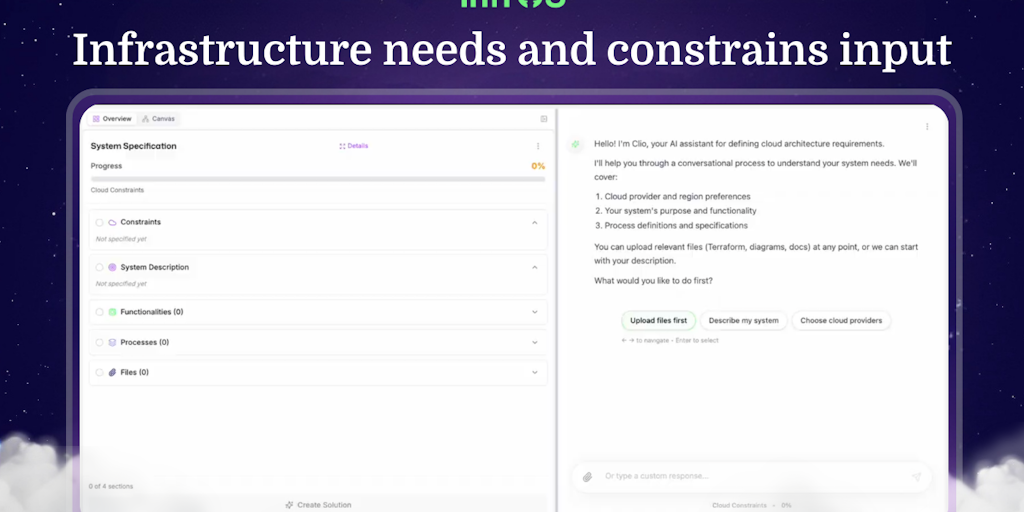1024x512 pixels.
Task: Open the three-dot menu in chat panel
Action: [x=927, y=127]
